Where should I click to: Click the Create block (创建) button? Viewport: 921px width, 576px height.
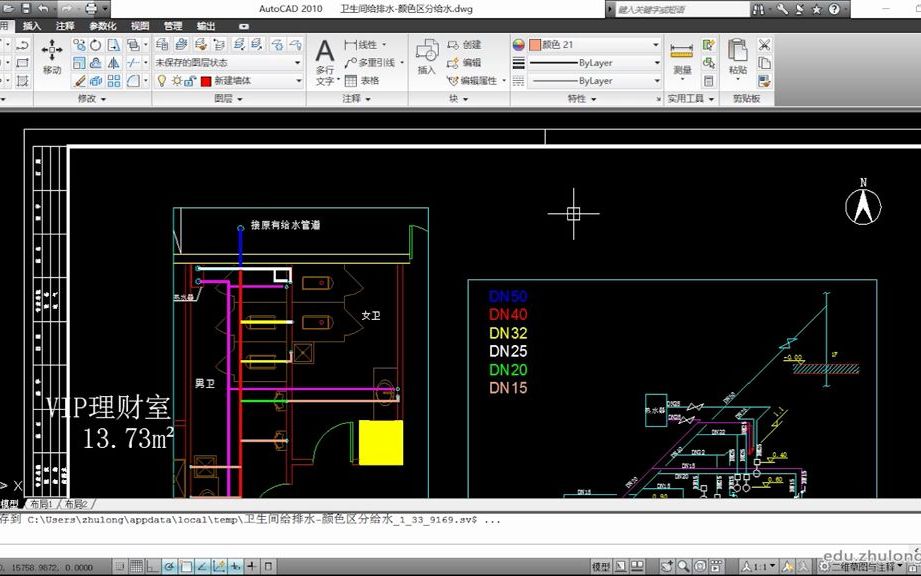coord(464,45)
